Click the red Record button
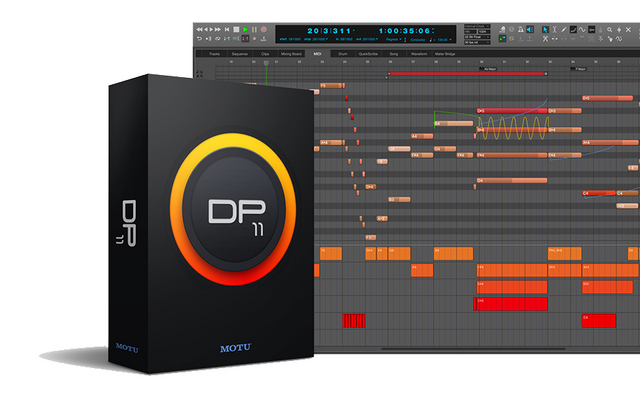This screenshot has width=640, height=396. click(264, 29)
